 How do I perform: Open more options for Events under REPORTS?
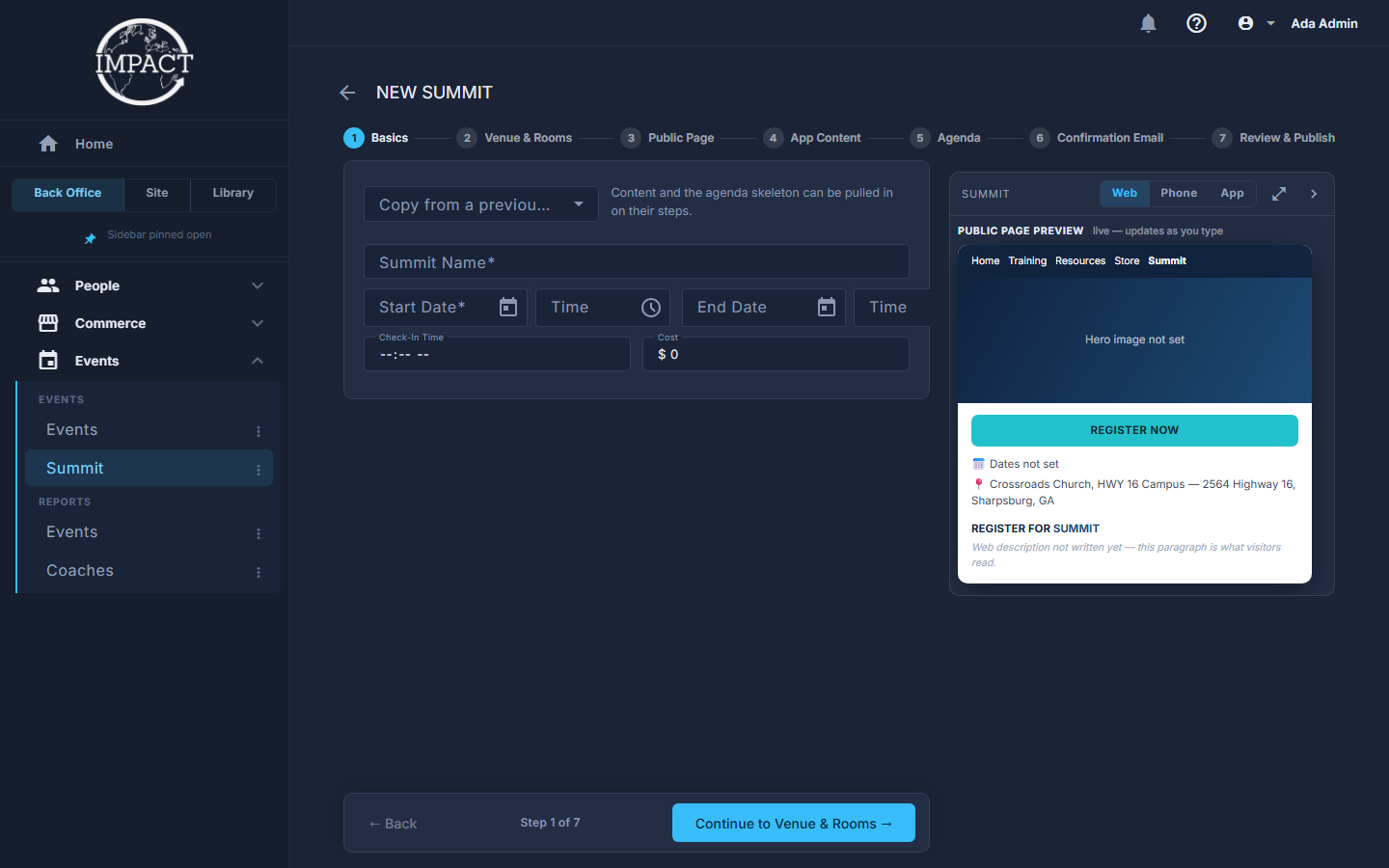pyautogui.click(x=259, y=533)
